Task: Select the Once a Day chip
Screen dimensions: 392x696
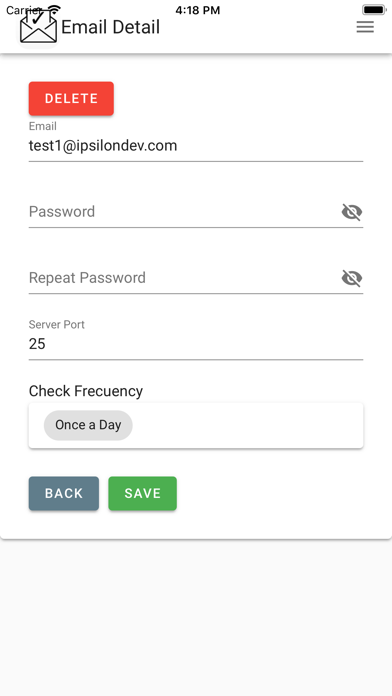Action: click(88, 425)
